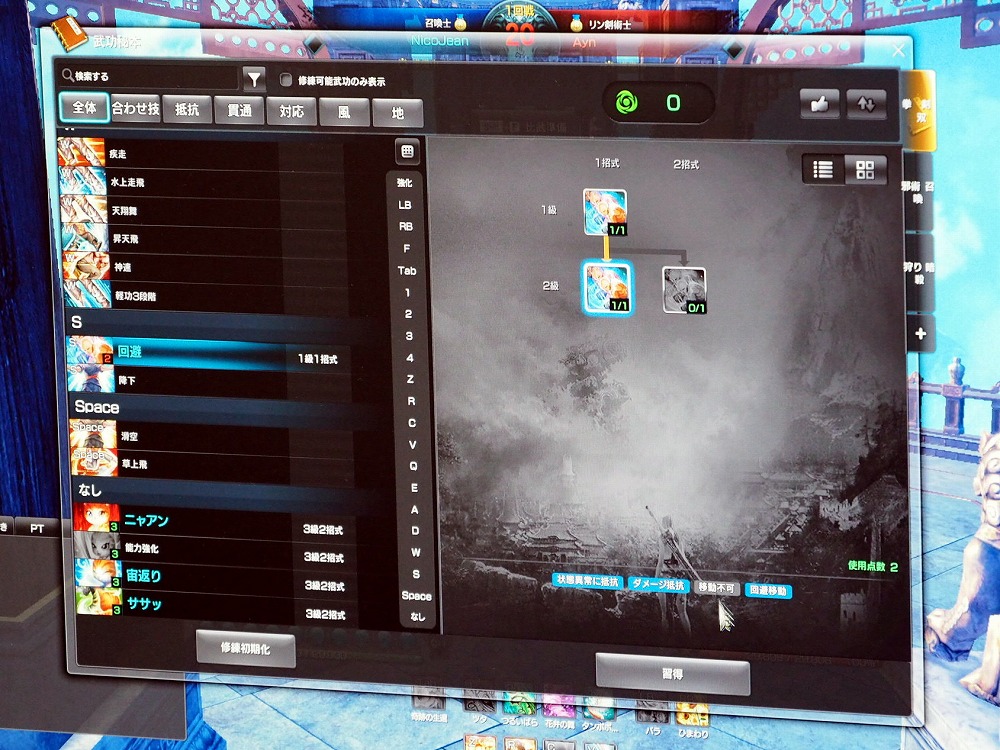Jump to Z in key list
The width and height of the screenshot is (1000, 750).
tap(410, 379)
